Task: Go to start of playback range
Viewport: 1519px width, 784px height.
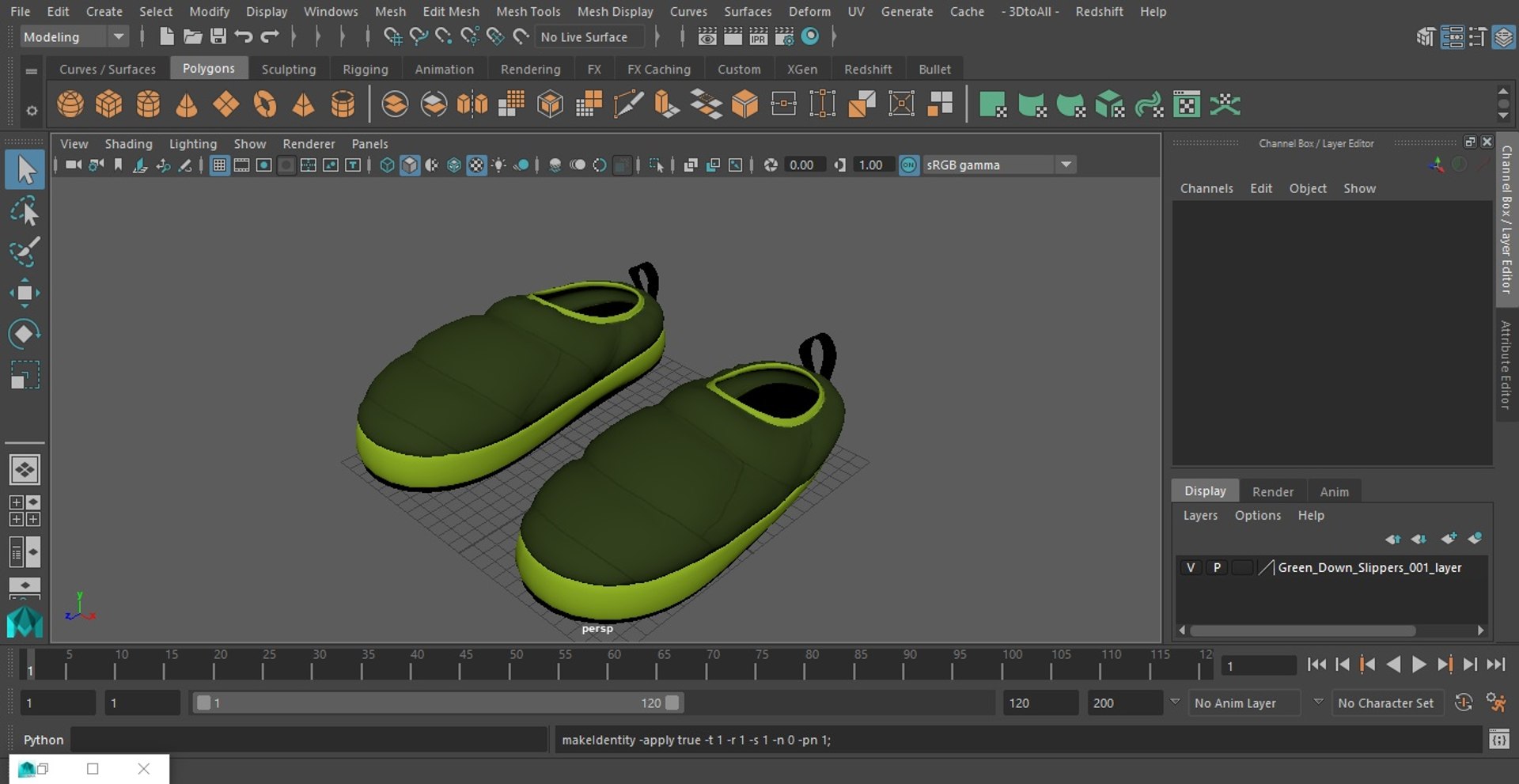Action: (1316, 665)
